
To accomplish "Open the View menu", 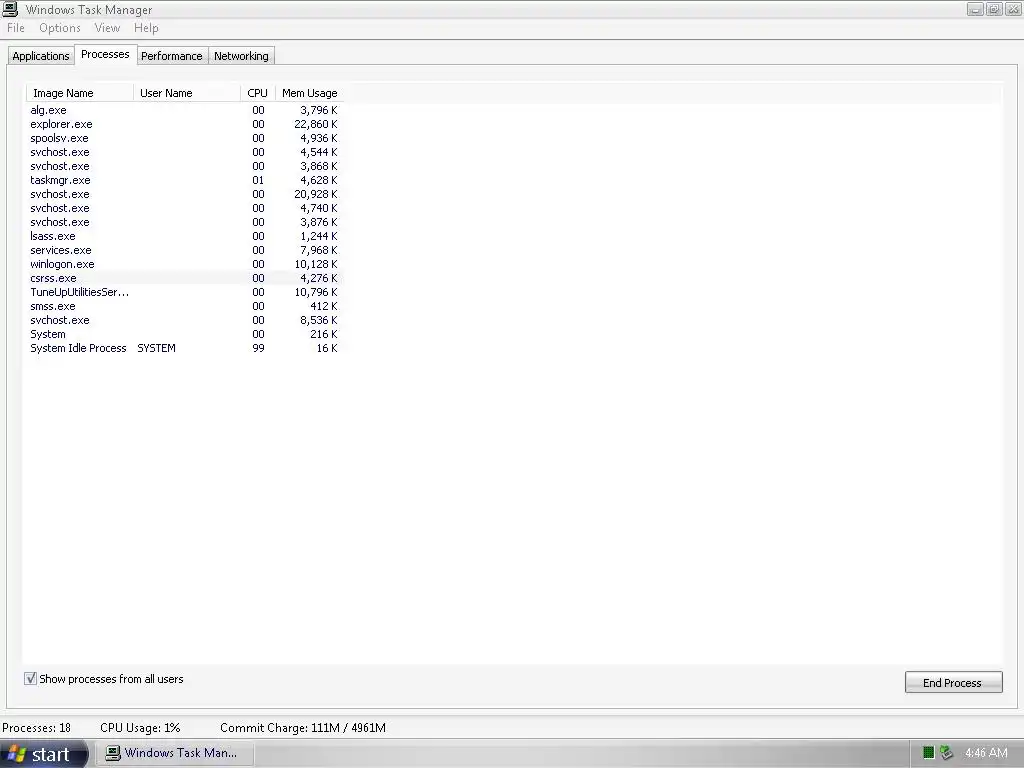I will 107,28.
